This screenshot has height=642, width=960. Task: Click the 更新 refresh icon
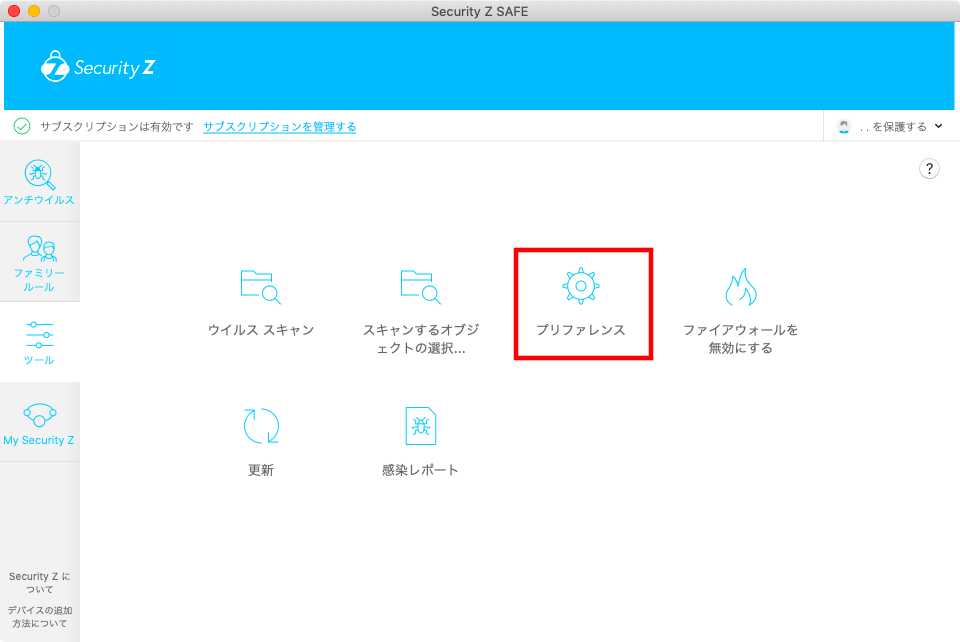[261, 426]
